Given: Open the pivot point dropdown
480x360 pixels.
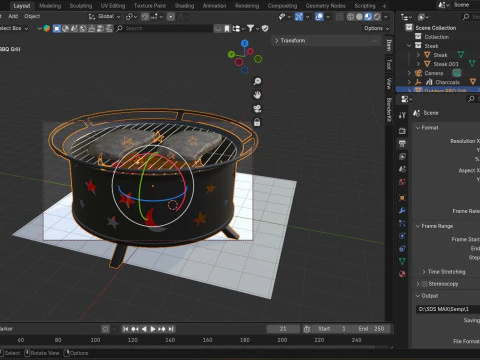Looking at the screenshot, I should [x=131, y=16].
